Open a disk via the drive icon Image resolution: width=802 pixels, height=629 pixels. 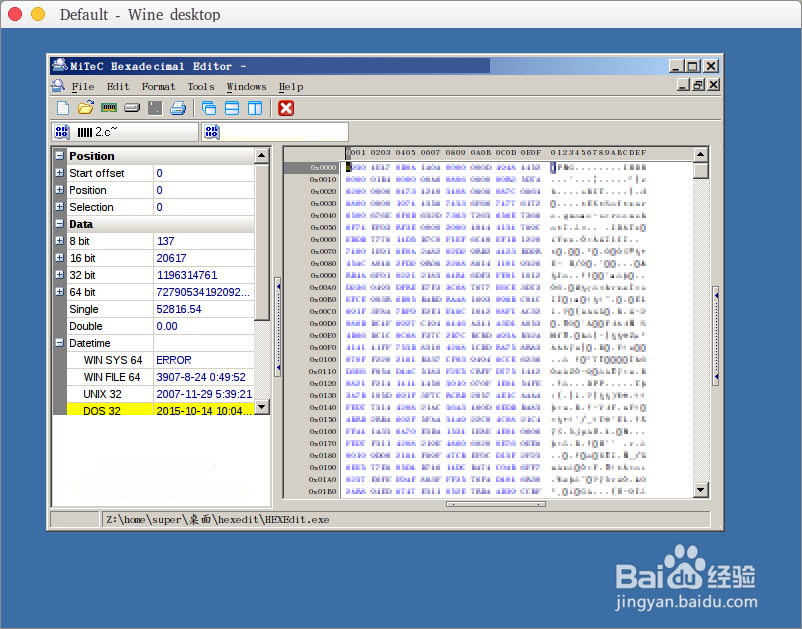(132, 108)
